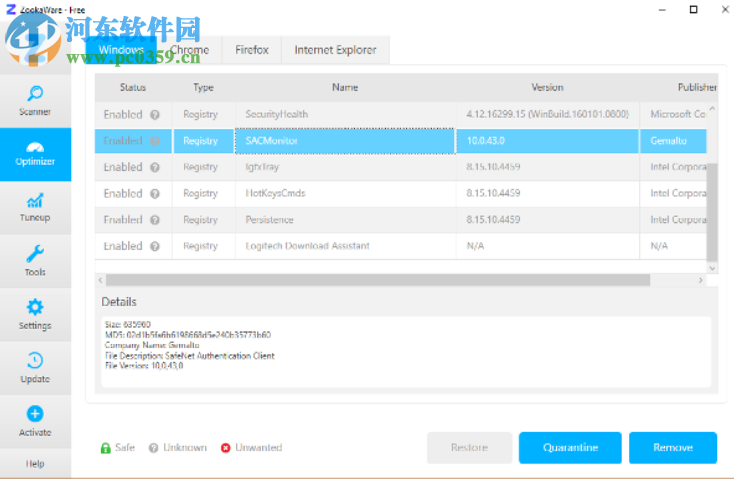Click the vertical scrollbar thumb
734x490 pixels.
[712, 212]
